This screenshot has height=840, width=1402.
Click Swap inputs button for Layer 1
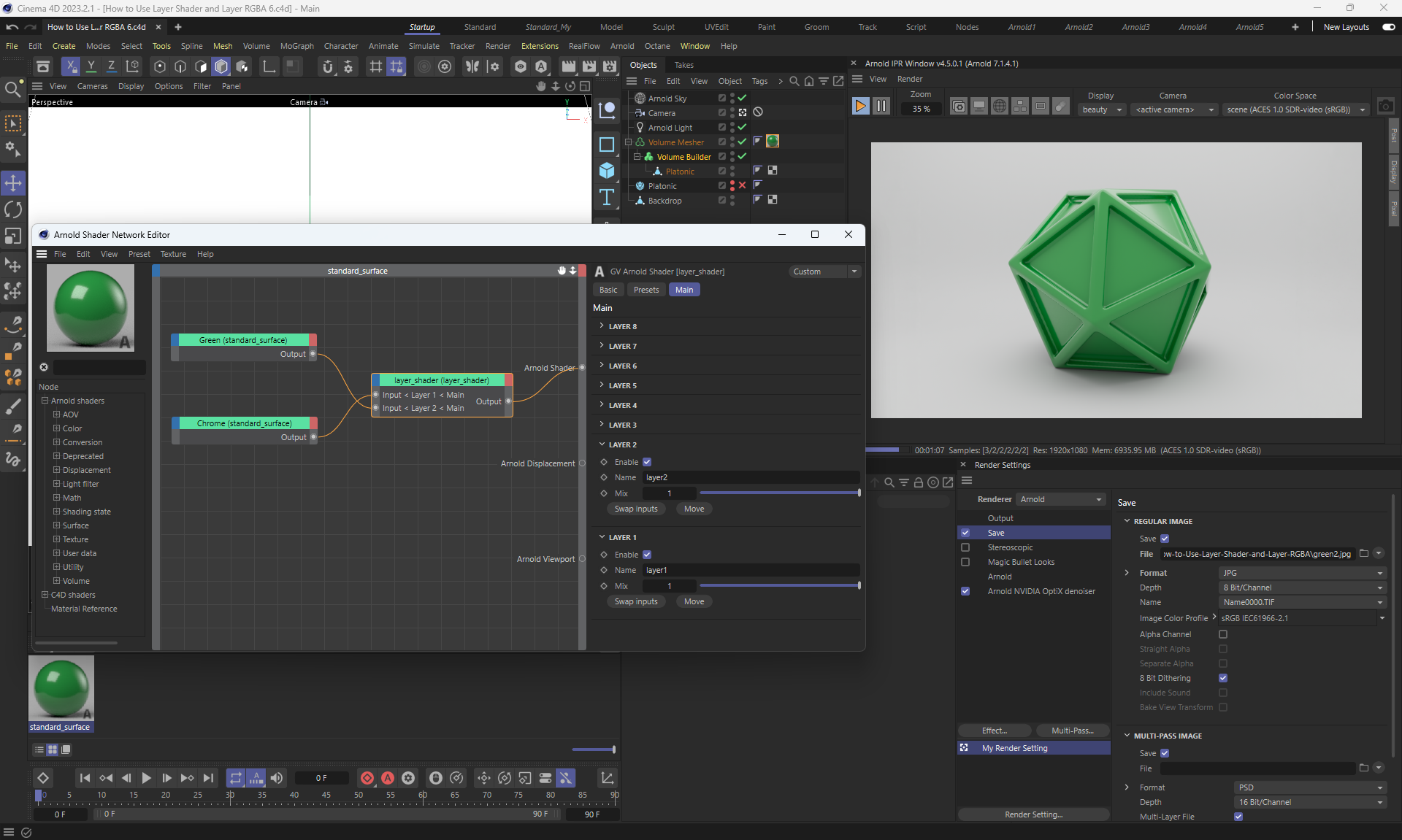tap(635, 601)
